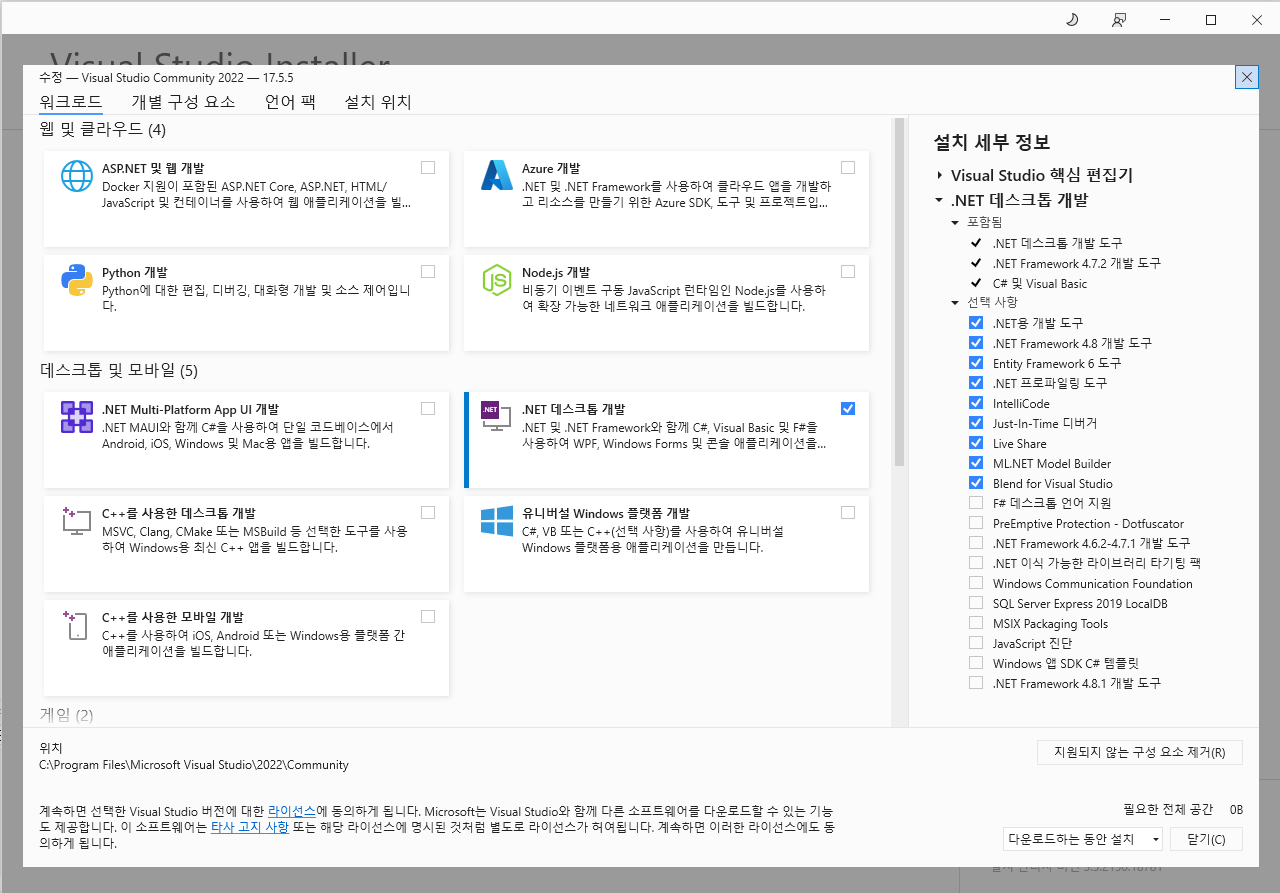Enable the SQL Server Express 2019 LocalDB option
This screenshot has width=1280, height=893.
pyautogui.click(x=976, y=603)
